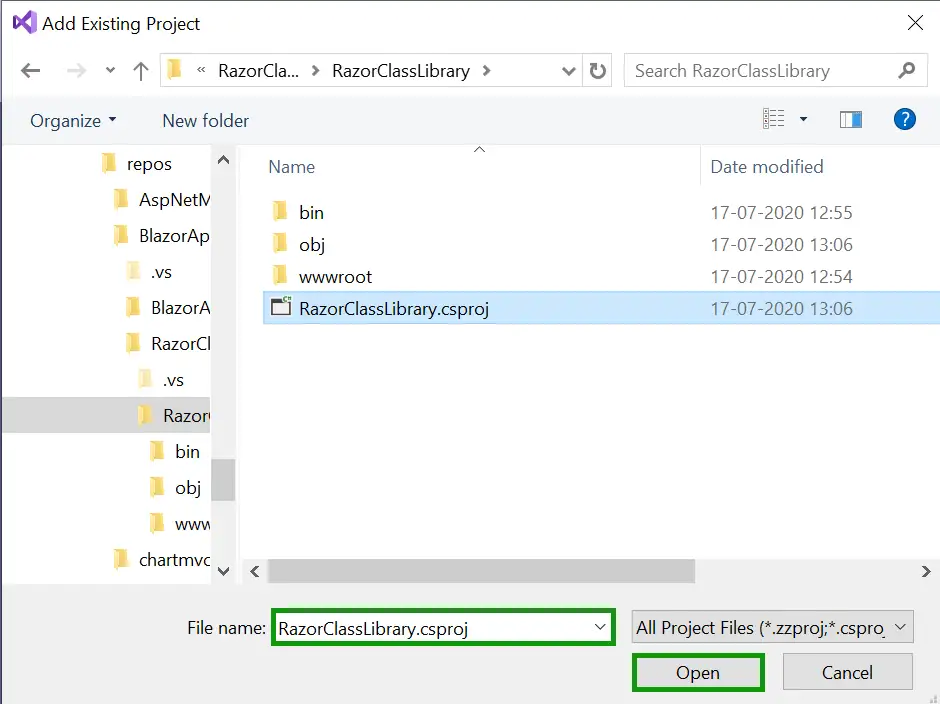Expand the File name combo box dropdown
The width and height of the screenshot is (940, 704).
(600, 626)
